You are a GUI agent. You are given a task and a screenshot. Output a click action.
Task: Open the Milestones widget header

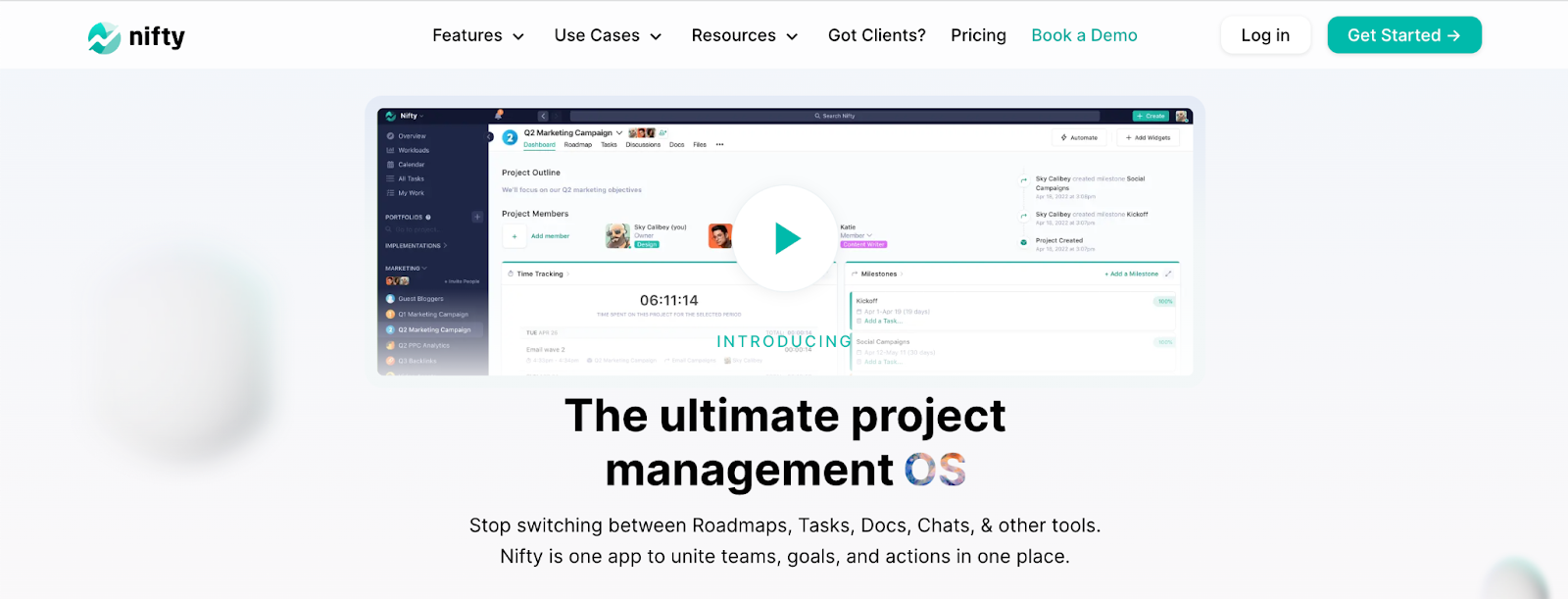point(878,275)
